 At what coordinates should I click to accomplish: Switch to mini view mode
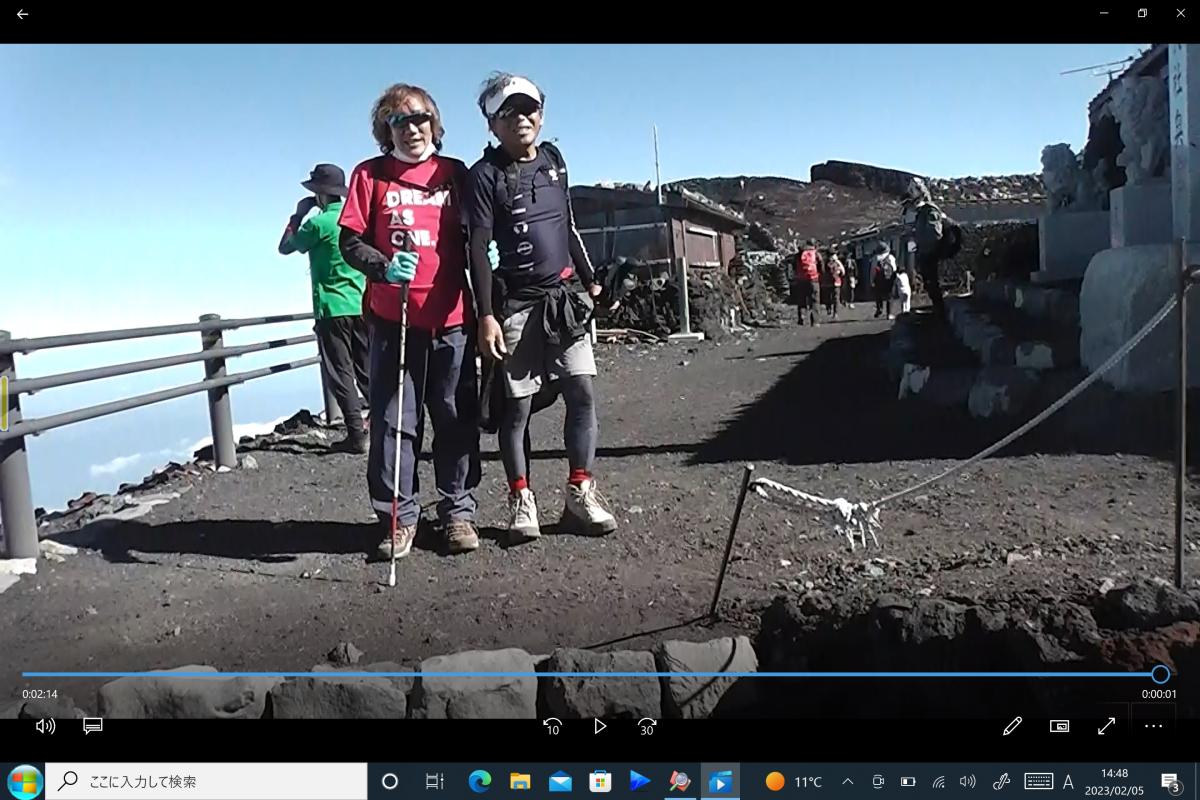point(1059,726)
